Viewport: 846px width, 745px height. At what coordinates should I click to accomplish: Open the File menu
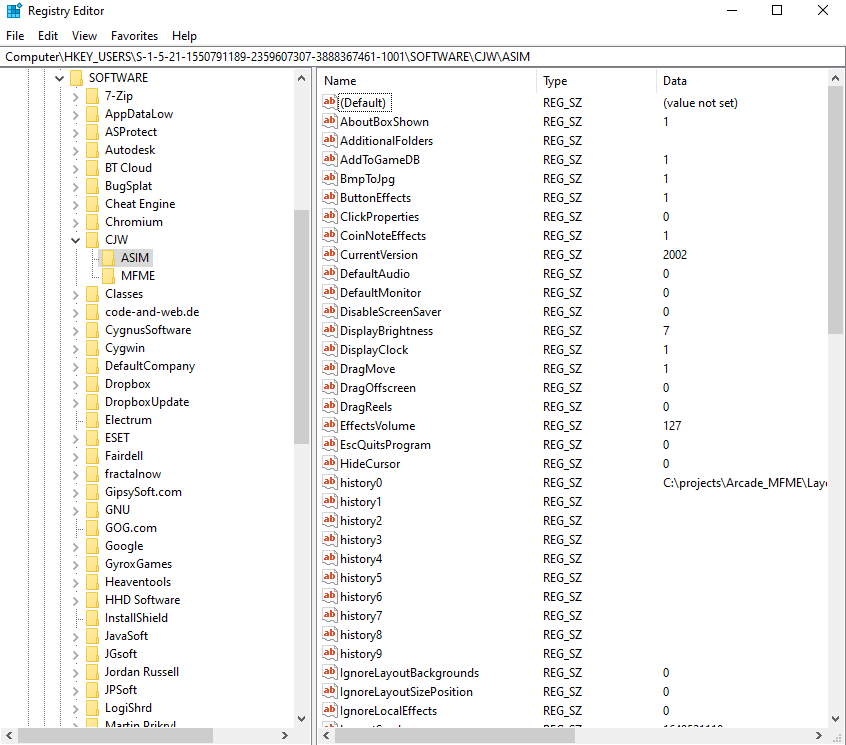tap(15, 36)
